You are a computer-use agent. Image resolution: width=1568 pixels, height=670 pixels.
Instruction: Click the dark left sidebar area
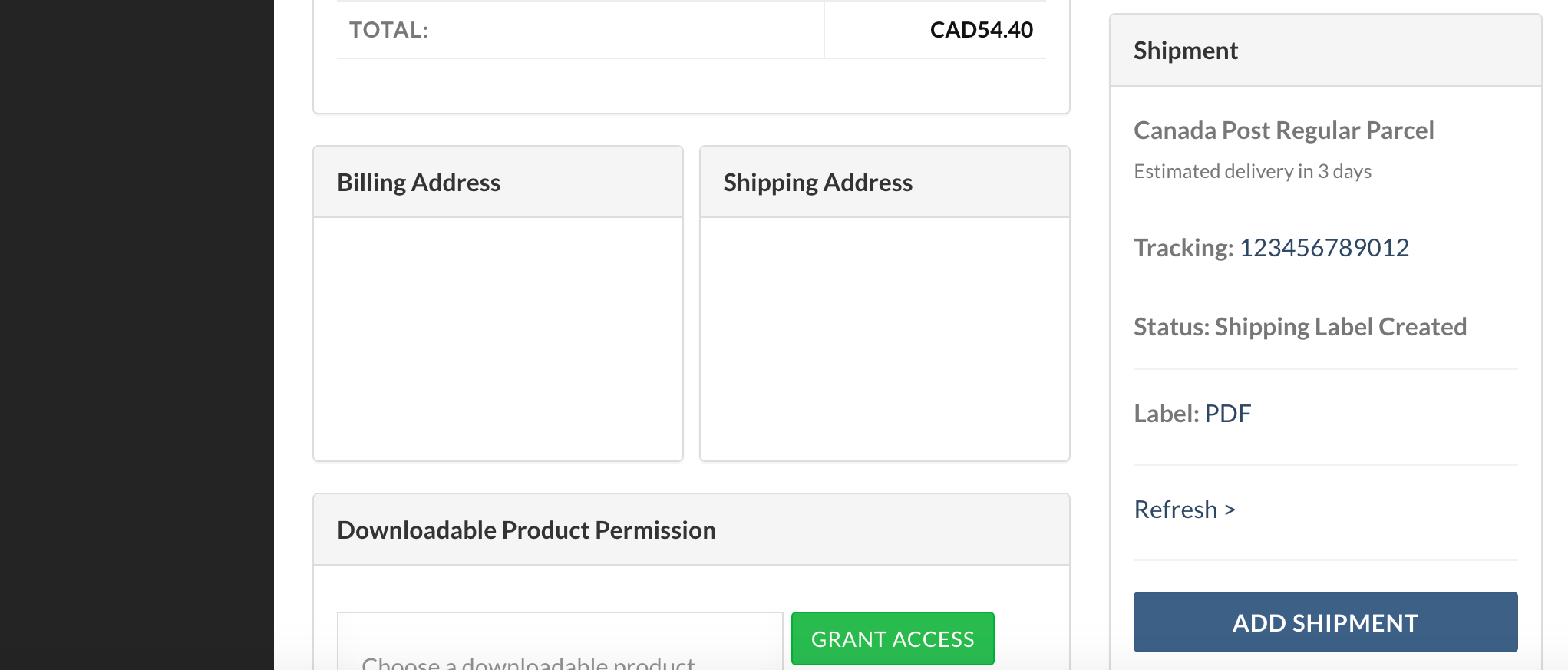(x=137, y=335)
